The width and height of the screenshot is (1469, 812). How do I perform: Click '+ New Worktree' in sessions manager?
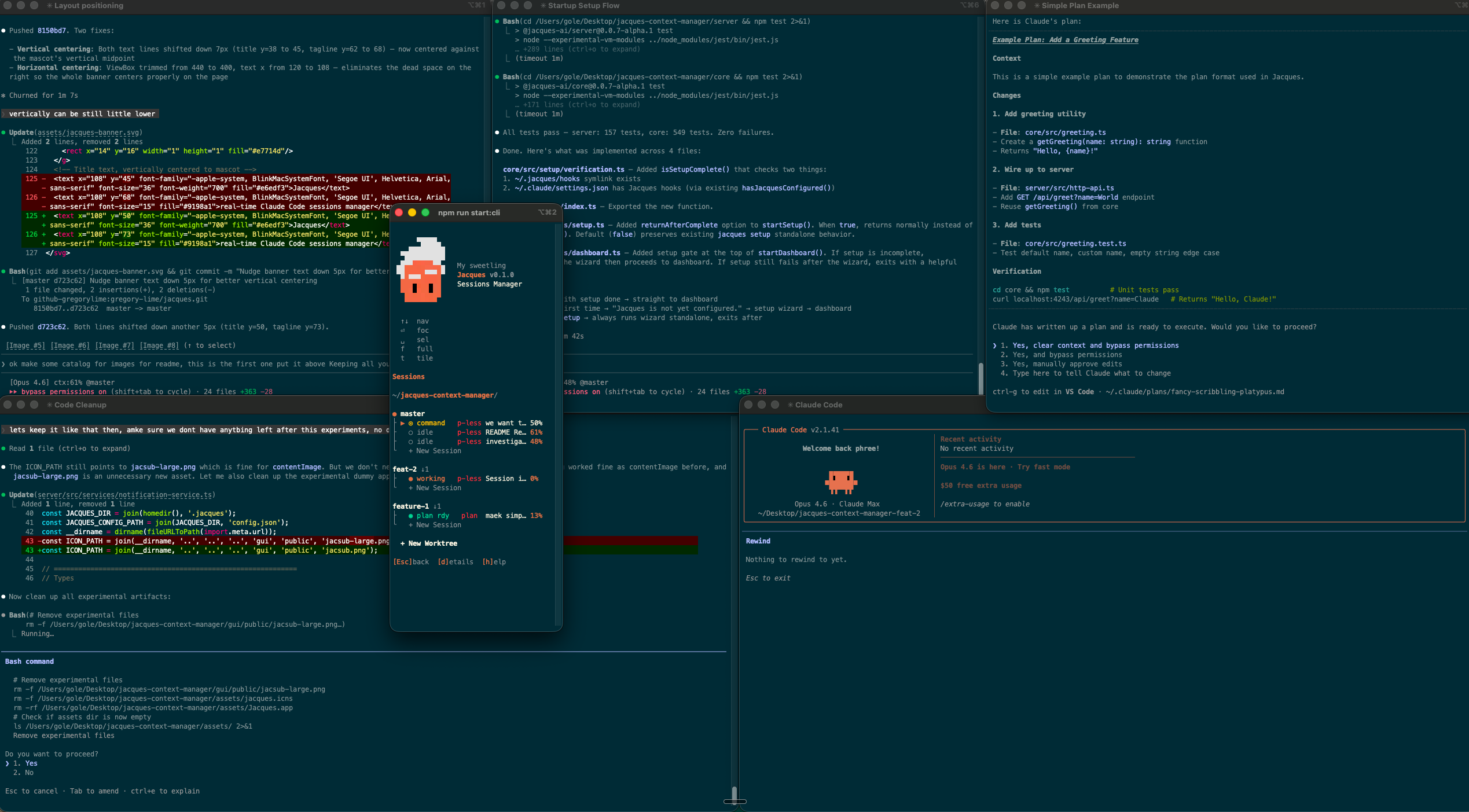click(x=429, y=543)
